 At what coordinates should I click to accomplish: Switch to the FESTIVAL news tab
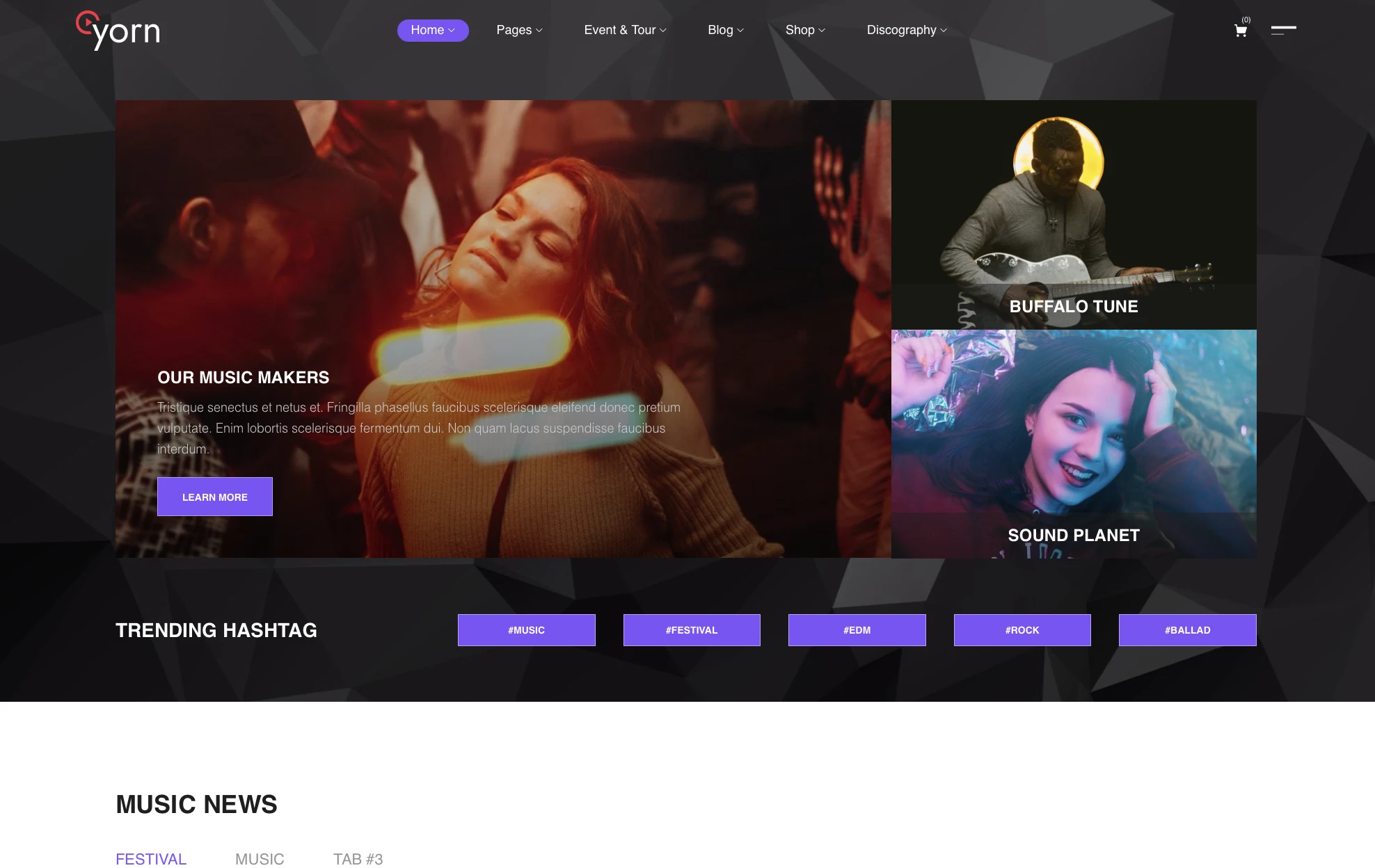(x=151, y=859)
